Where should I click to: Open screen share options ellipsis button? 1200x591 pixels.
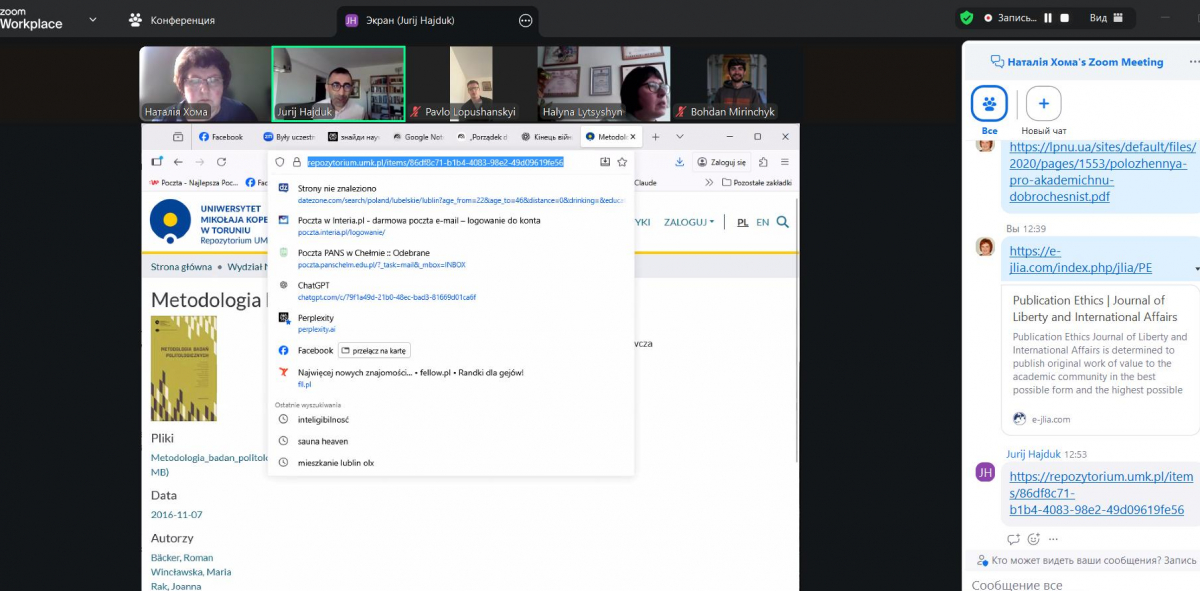(526, 20)
